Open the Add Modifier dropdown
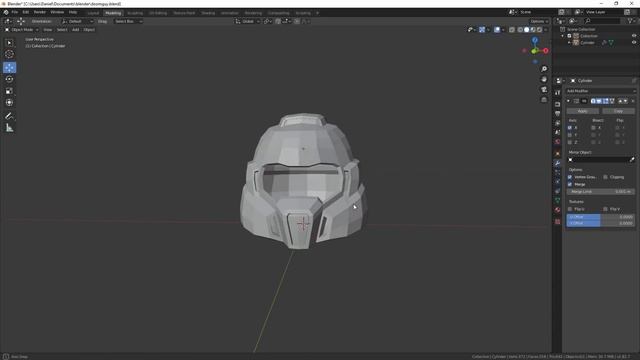640x360 pixels. [600, 91]
